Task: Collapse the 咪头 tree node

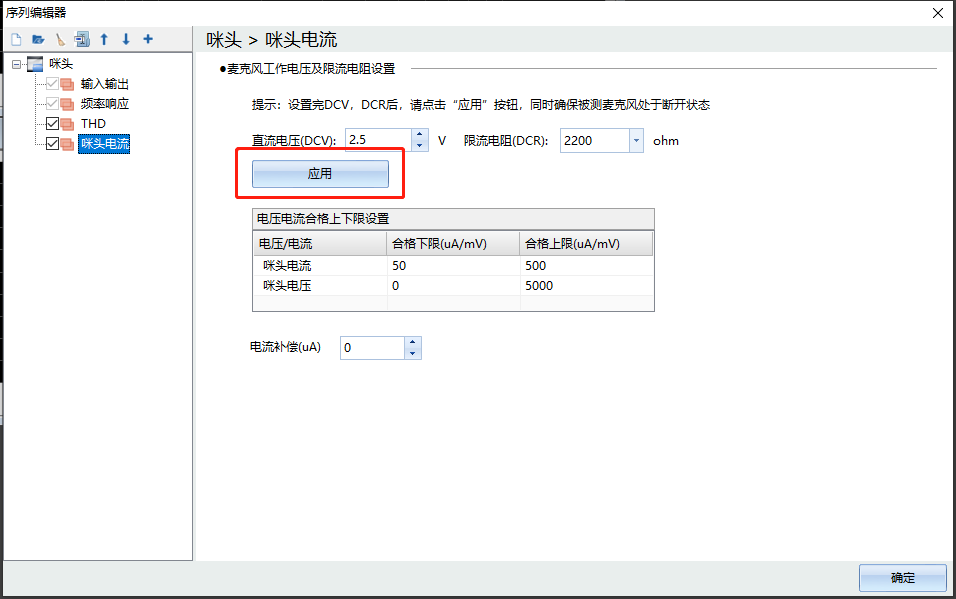Action: (x=16, y=64)
